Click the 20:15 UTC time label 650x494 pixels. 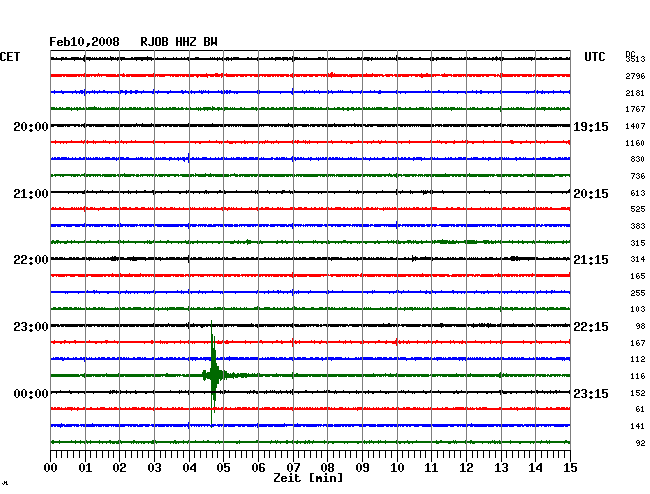(591, 194)
